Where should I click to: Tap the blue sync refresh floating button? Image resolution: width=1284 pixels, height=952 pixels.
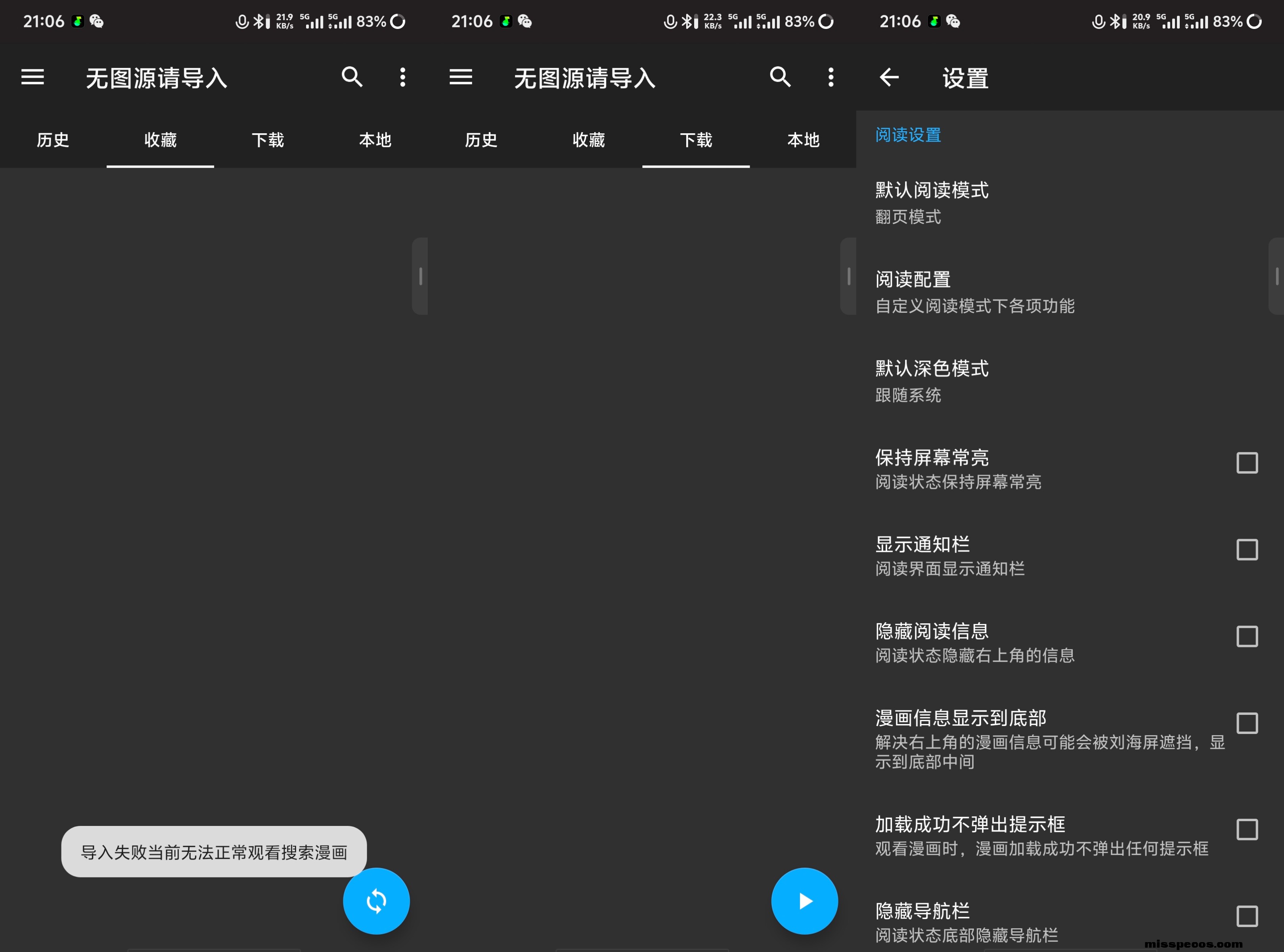[x=376, y=901]
